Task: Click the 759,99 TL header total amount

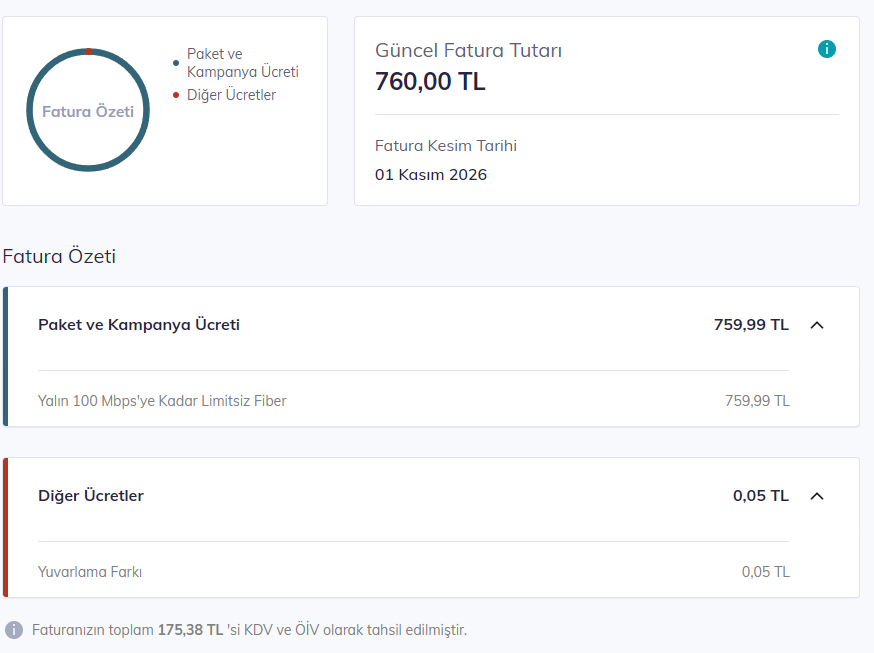Action: (751, 325)
